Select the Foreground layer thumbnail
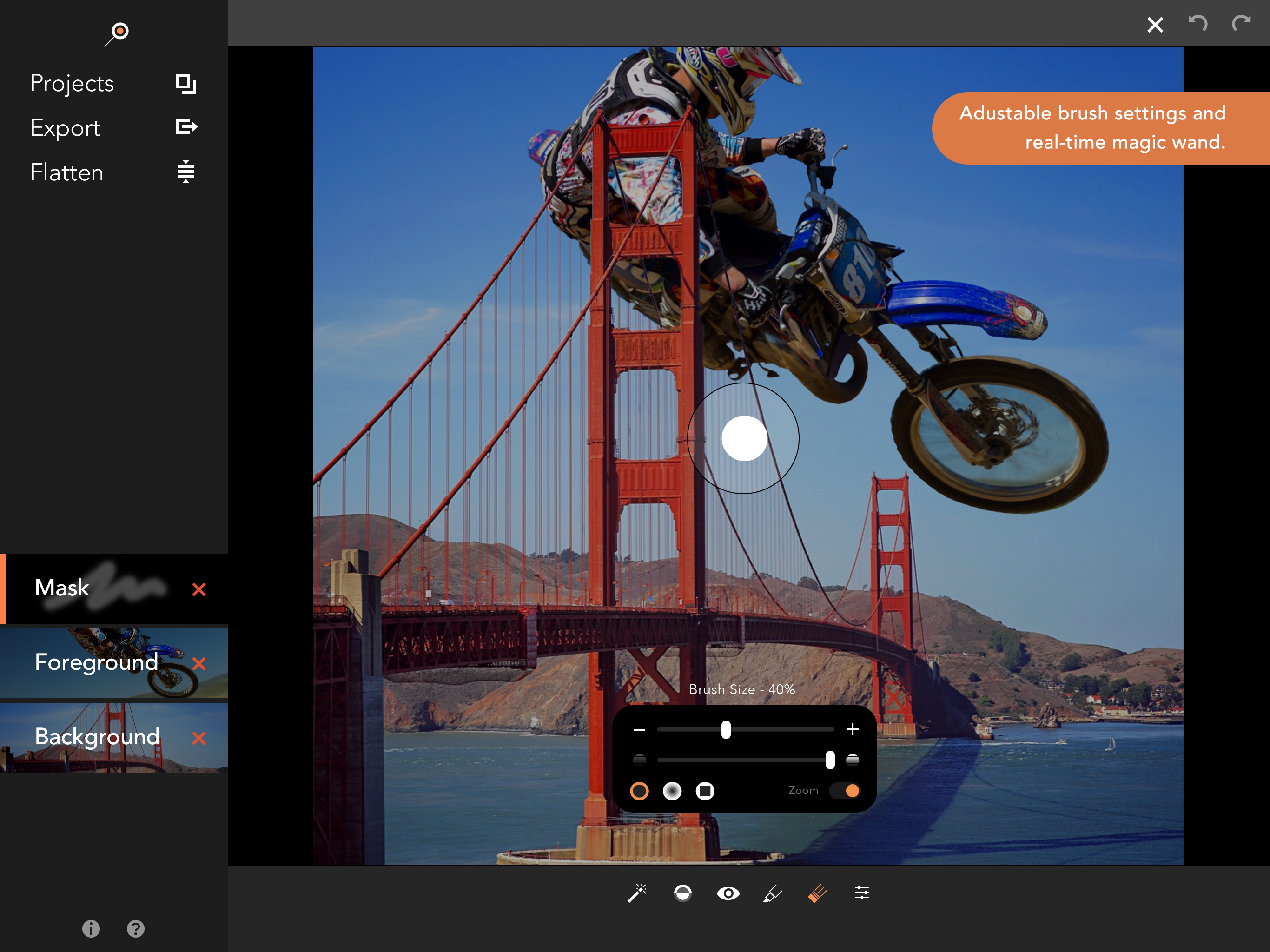The width and height of the screenshot is (1270, 952). tap(114, 662)
